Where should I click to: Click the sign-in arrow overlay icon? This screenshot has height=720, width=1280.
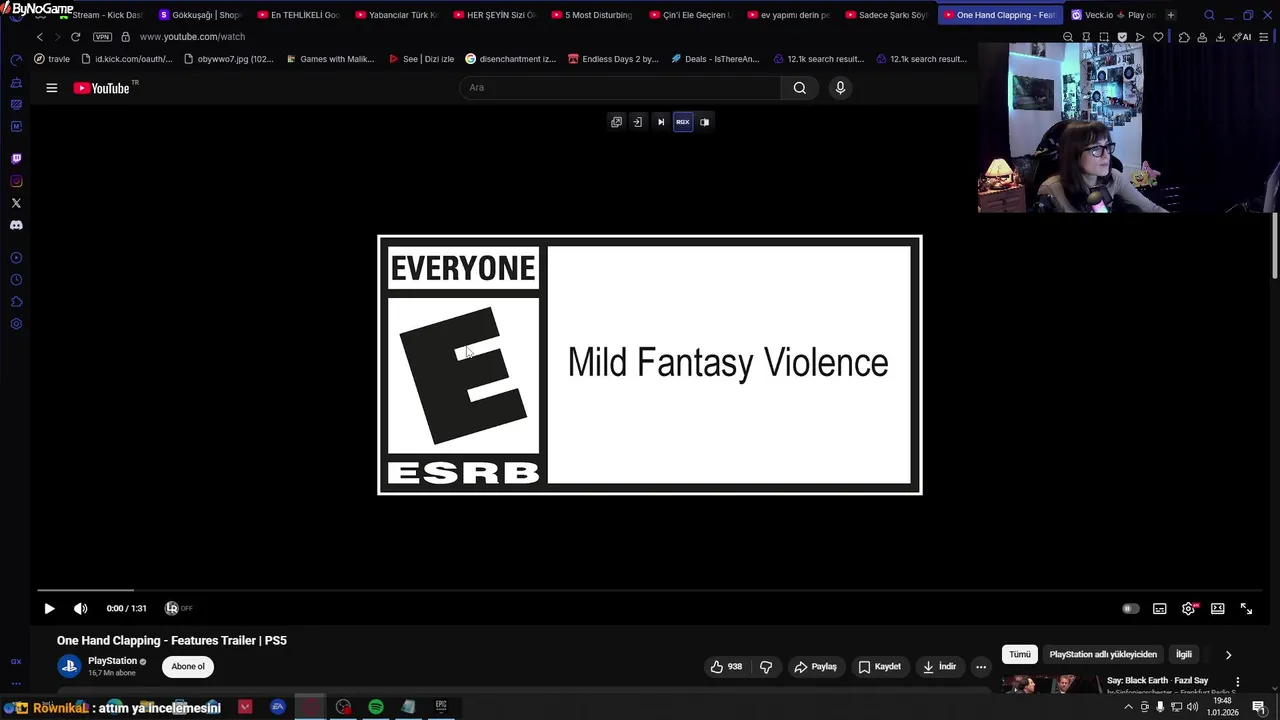point(638,122)
